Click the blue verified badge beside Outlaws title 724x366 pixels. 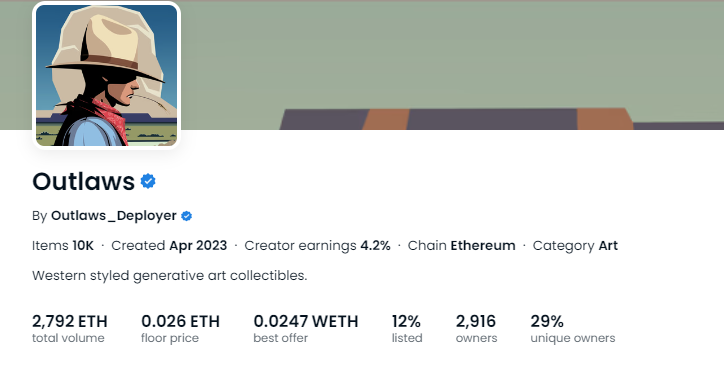[x=148, y=181]
